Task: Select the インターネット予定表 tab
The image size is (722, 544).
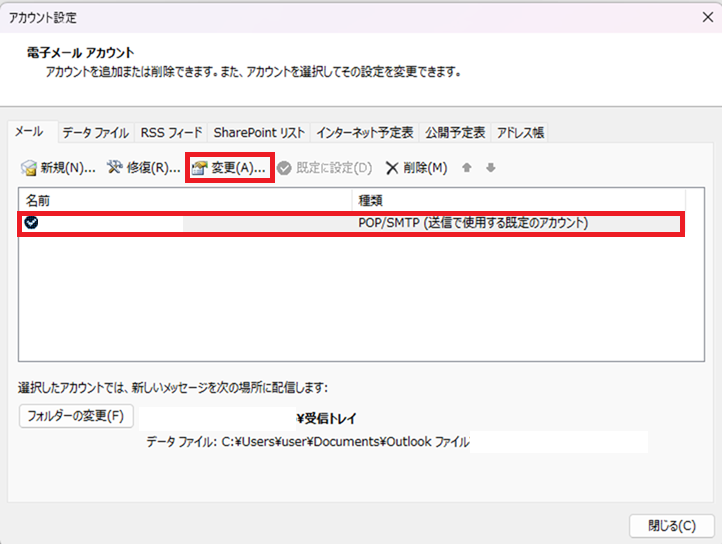Action: (364, 132)
